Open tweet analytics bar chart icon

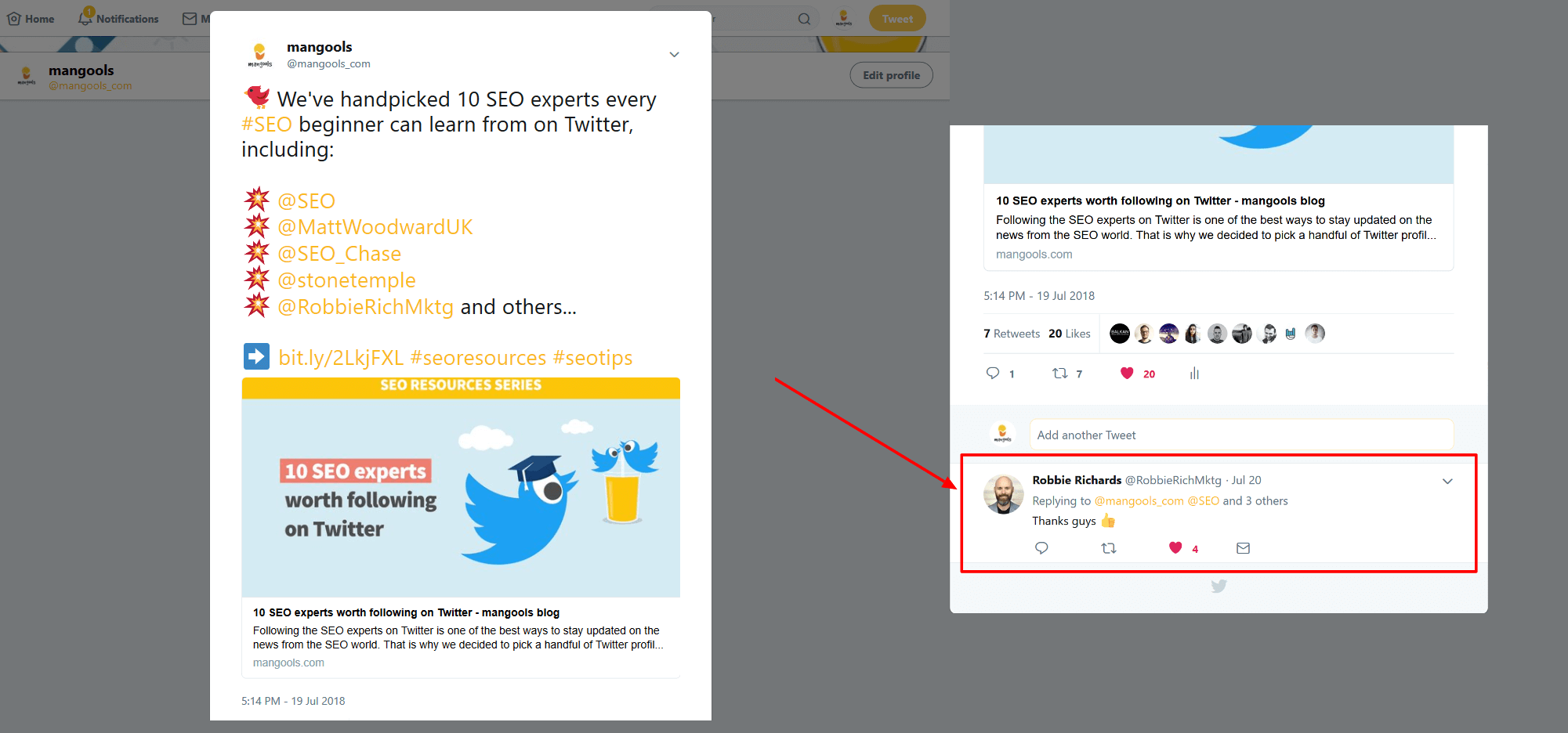1194,374
